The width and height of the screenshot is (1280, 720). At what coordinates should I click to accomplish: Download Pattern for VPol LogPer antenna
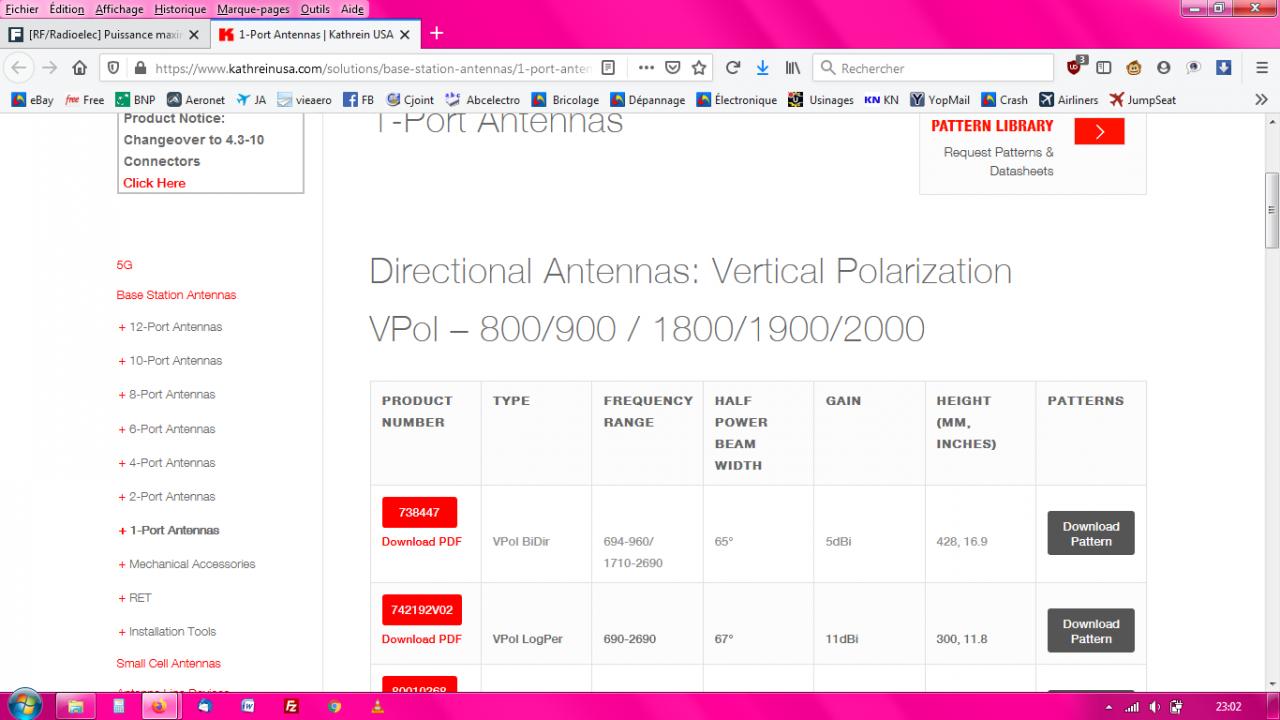1091,631
